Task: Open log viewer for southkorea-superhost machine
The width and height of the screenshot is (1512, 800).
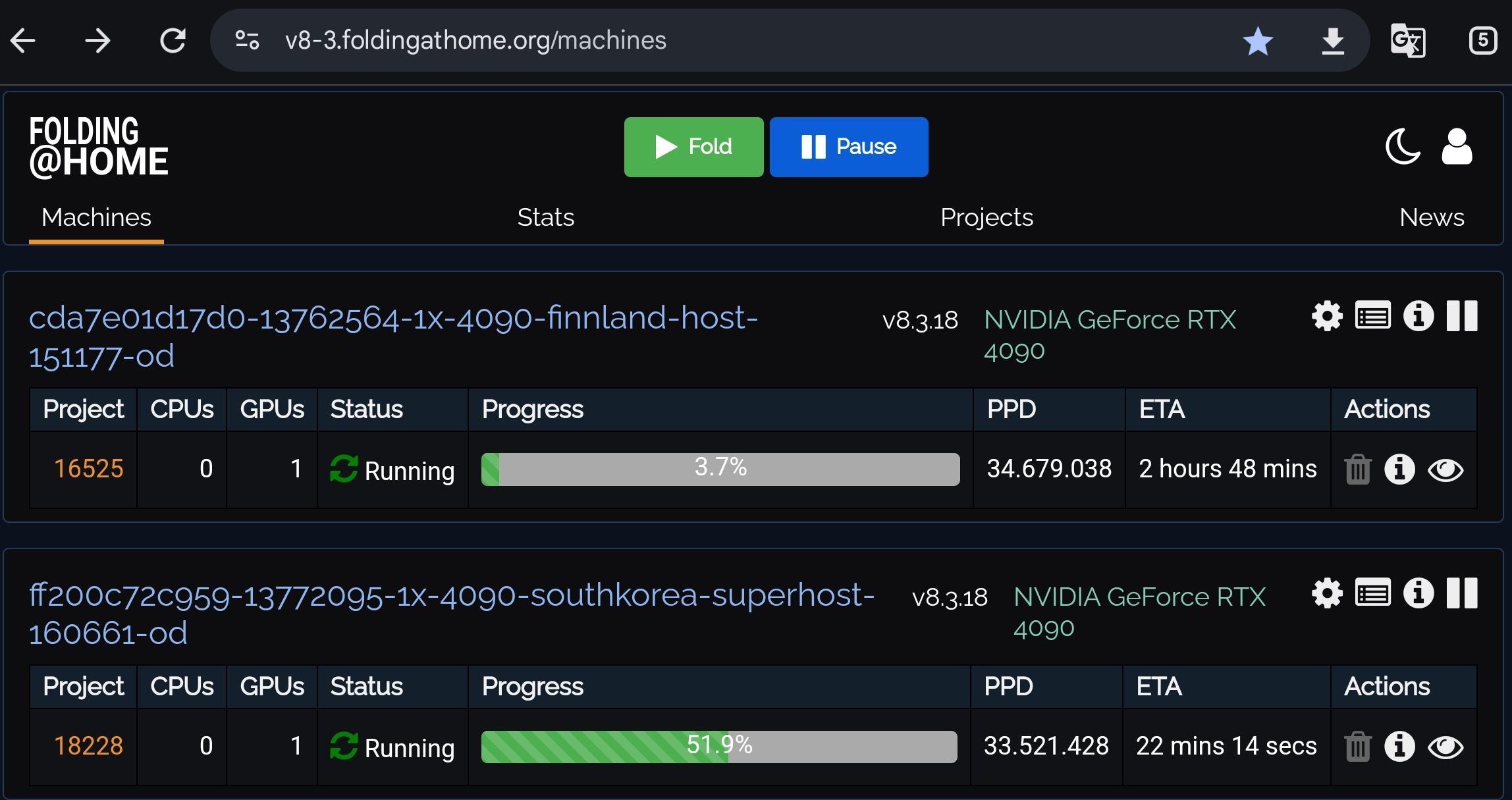Action: coord(1373,593)
